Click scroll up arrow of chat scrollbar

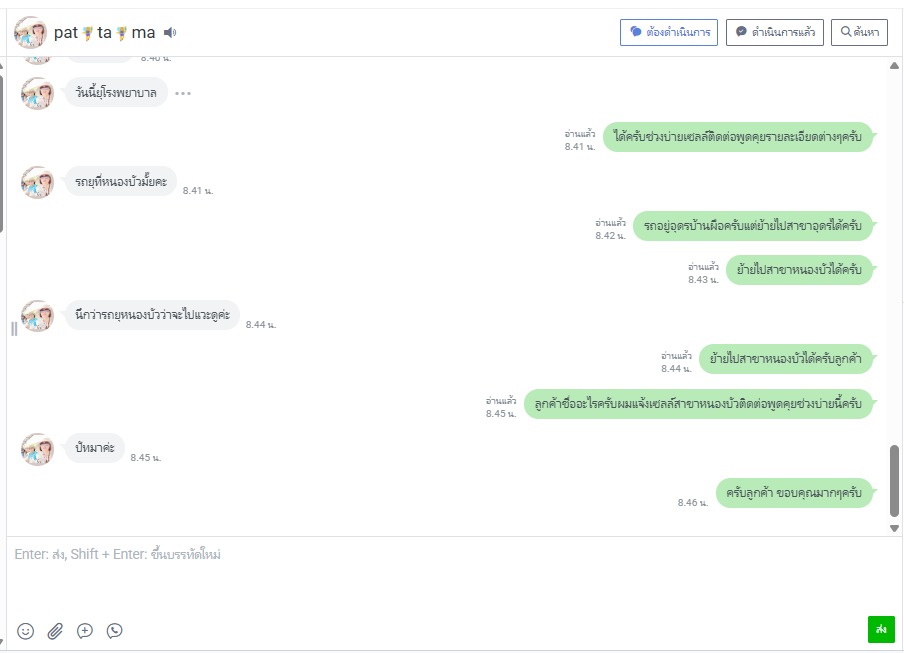(894, 66)
